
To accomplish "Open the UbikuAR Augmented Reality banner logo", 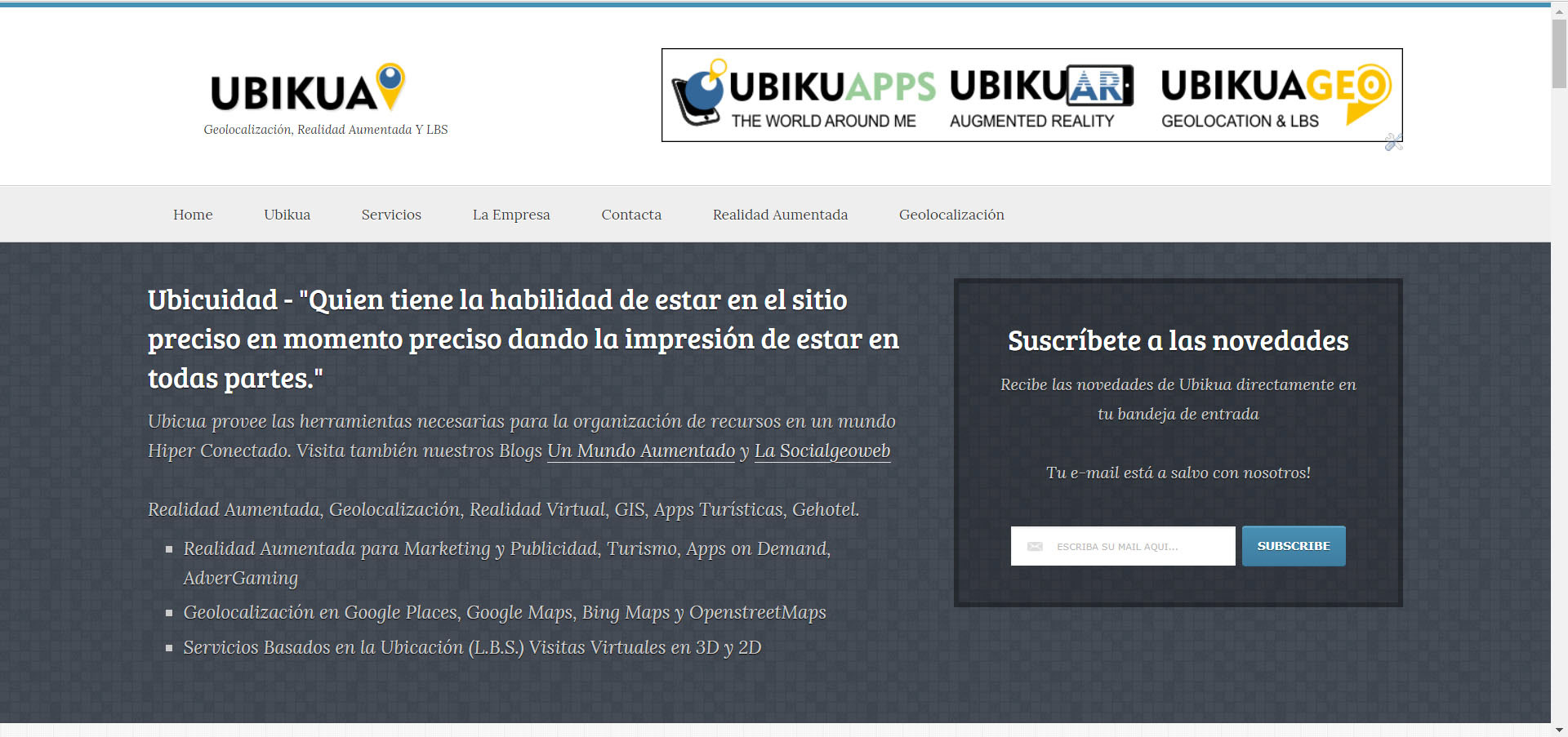I will pos(1041,96).
